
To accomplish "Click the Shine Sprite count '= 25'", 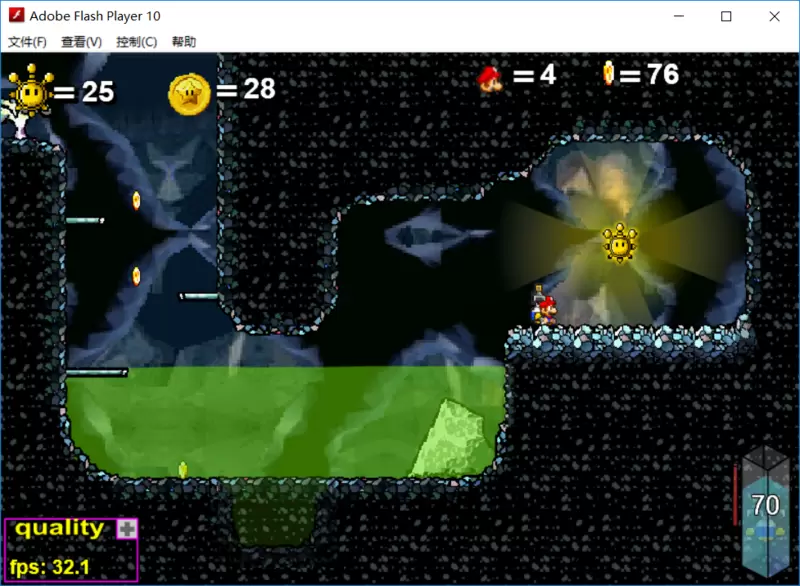I will [84, 92].
